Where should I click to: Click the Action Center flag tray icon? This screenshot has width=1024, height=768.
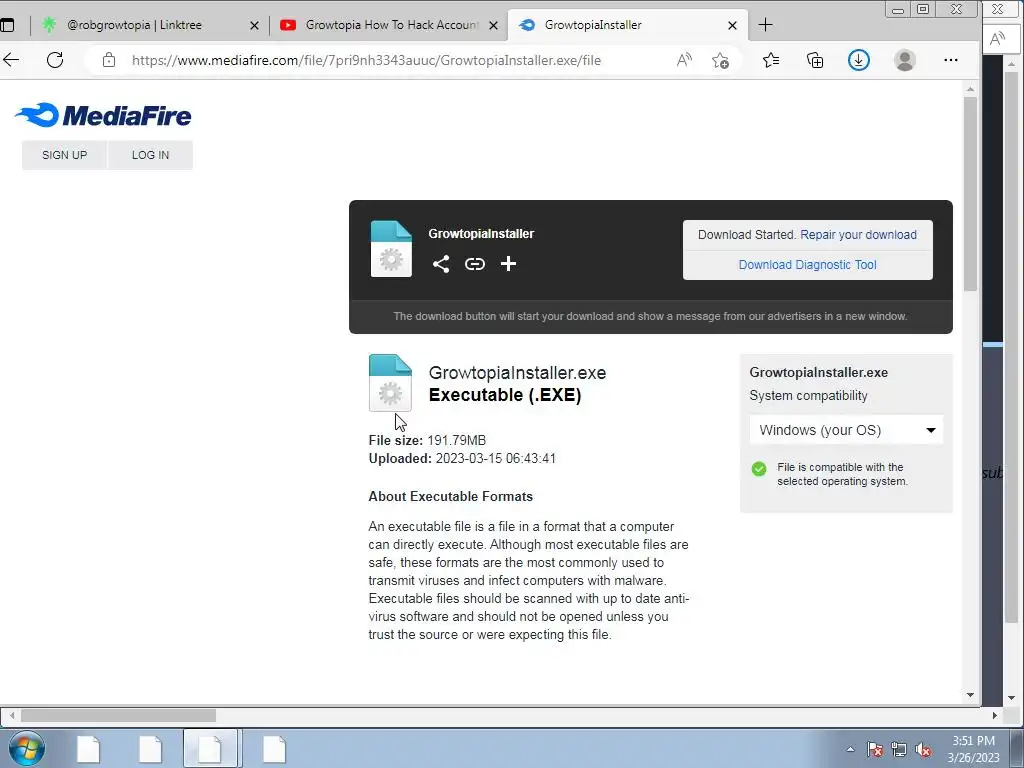[875, 750]
